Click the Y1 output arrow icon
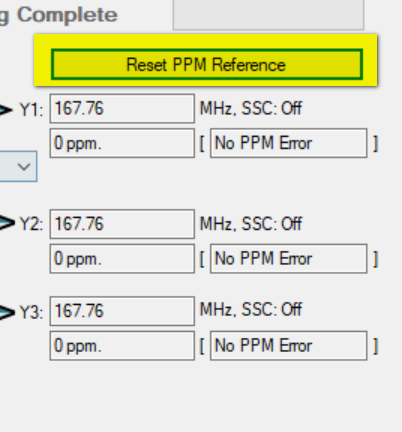 click(6, 110)
